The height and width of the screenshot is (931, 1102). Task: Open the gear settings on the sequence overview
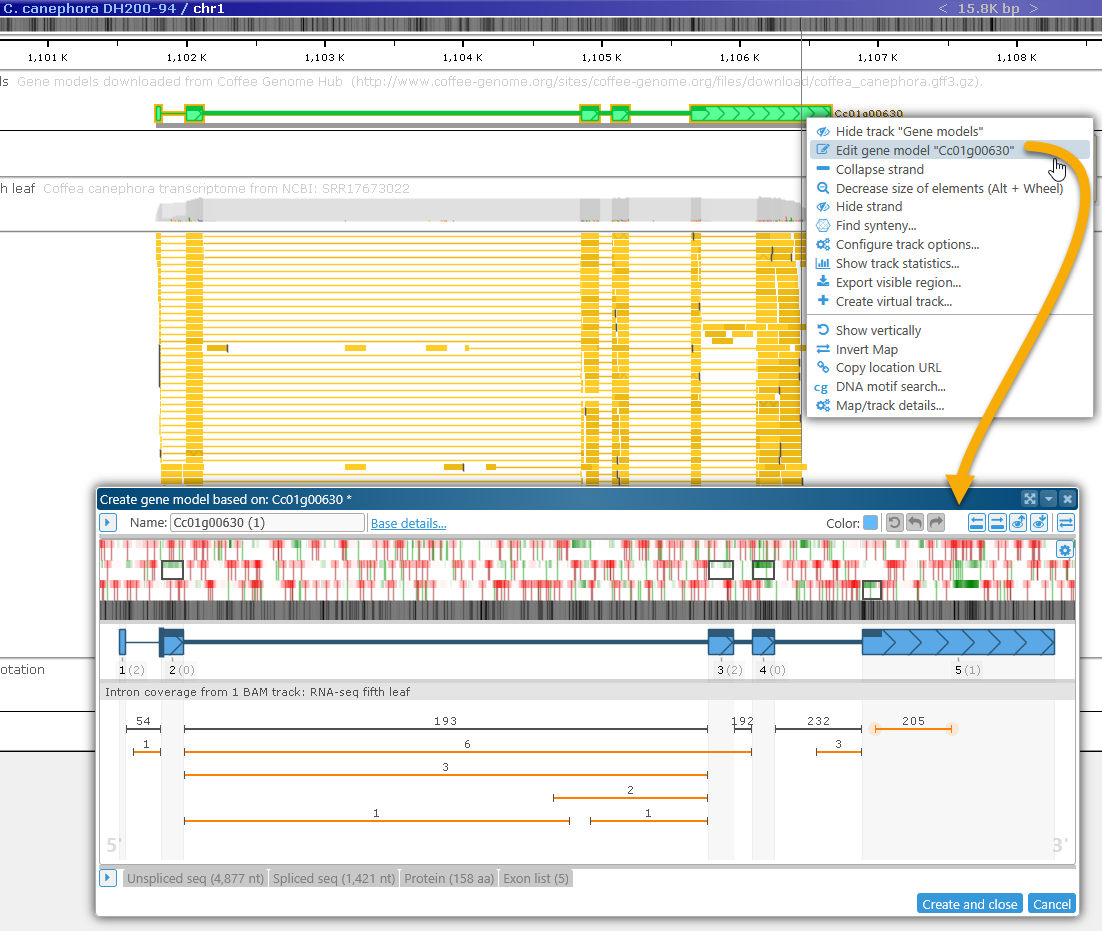click(x=1065, y=550)
